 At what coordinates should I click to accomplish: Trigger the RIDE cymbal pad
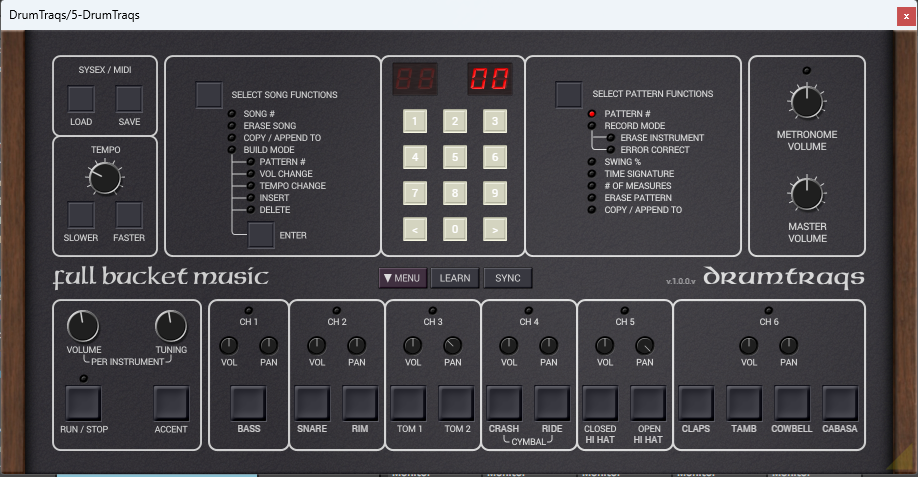pyautogui.click(x=552, y=403)
